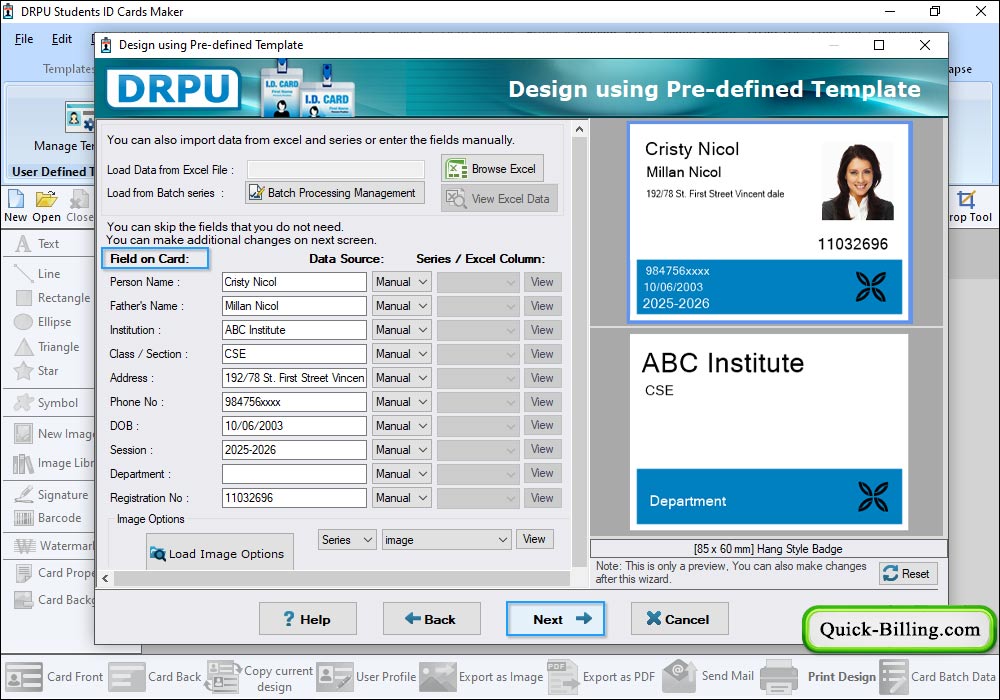Open Batch Processing Management
Screen dimensions: 1000x700
point(335,193)
